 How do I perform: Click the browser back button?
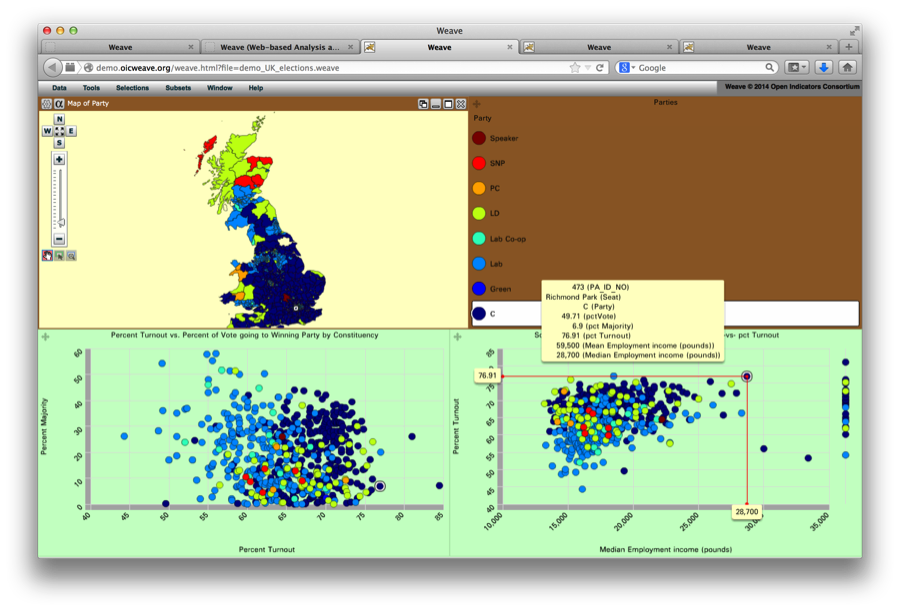point(52,68)
